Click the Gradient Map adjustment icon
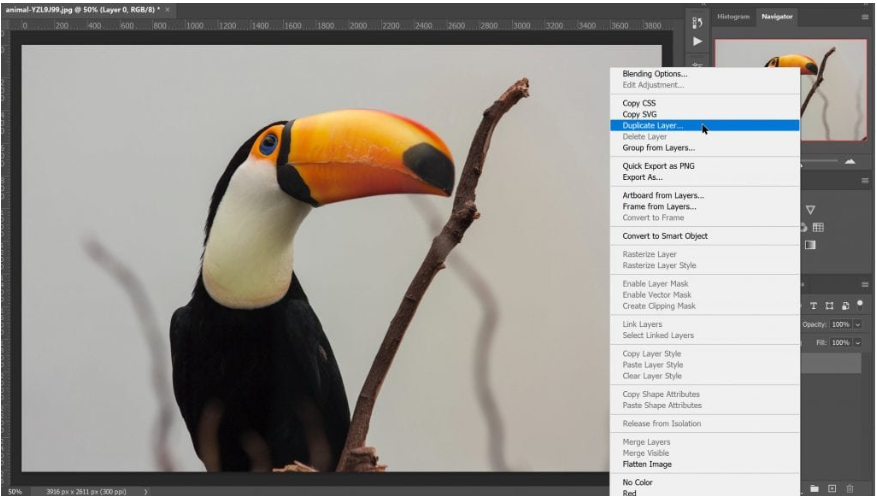This screenshot has height=496, width=877. pos(810,245)
